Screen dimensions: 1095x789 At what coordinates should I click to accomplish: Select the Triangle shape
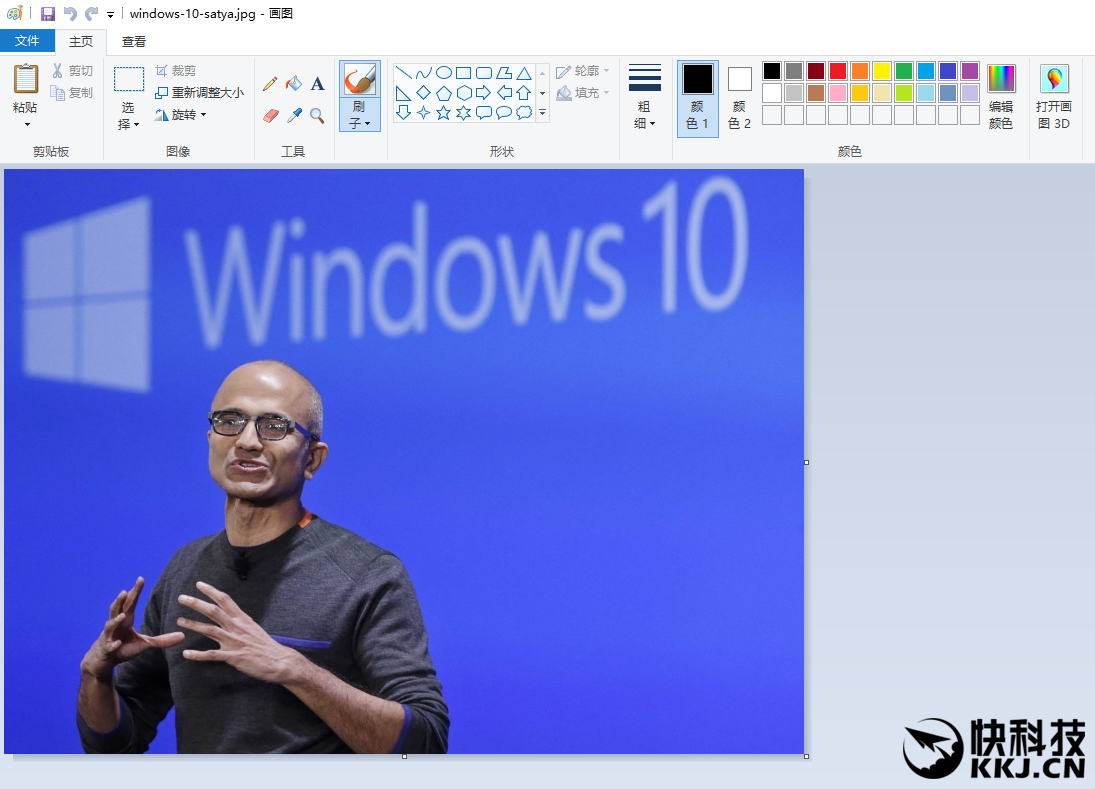[x=524, y=73]
